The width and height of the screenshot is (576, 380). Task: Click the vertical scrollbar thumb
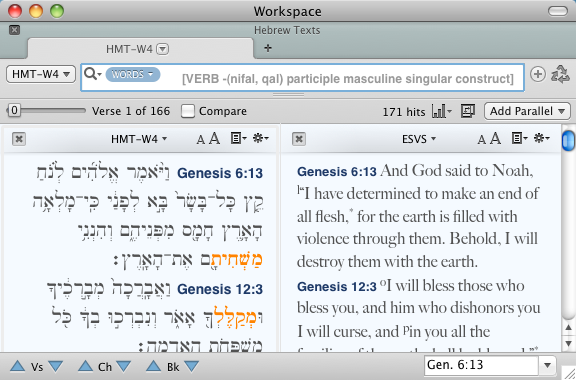point(568,140)
